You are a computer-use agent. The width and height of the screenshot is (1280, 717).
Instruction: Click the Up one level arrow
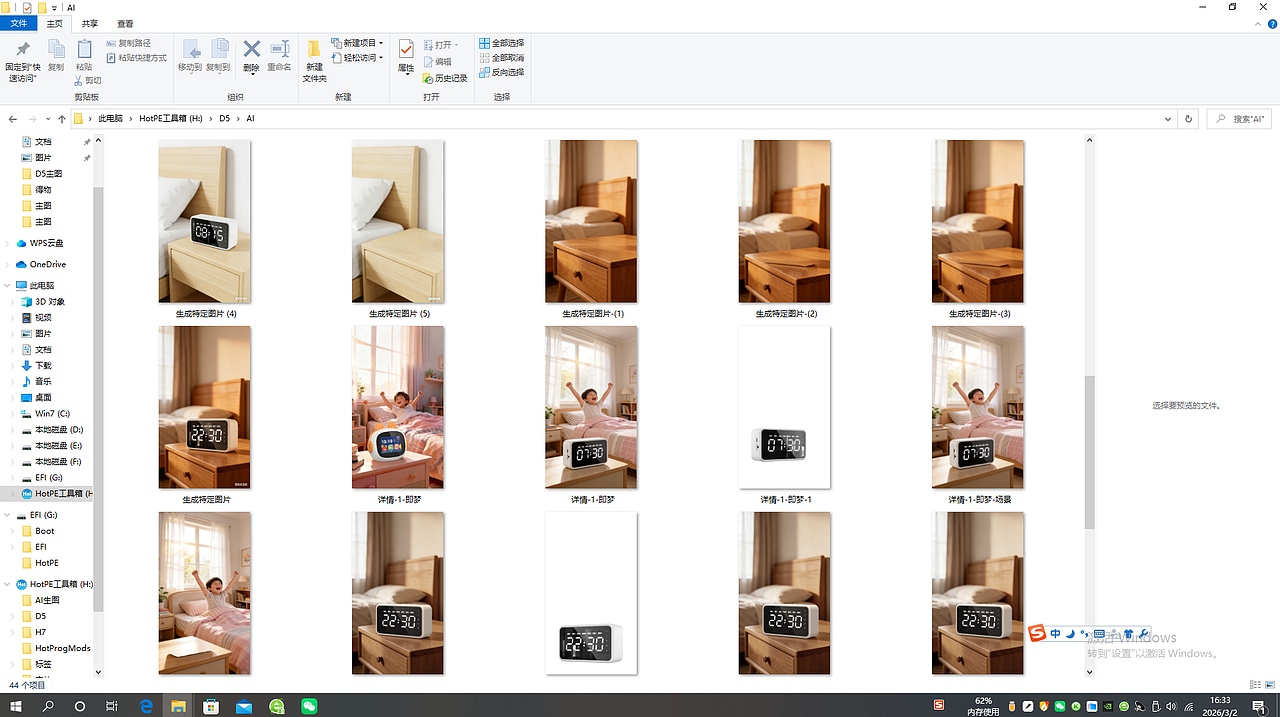pyautogui.click(x=61, y=119)
